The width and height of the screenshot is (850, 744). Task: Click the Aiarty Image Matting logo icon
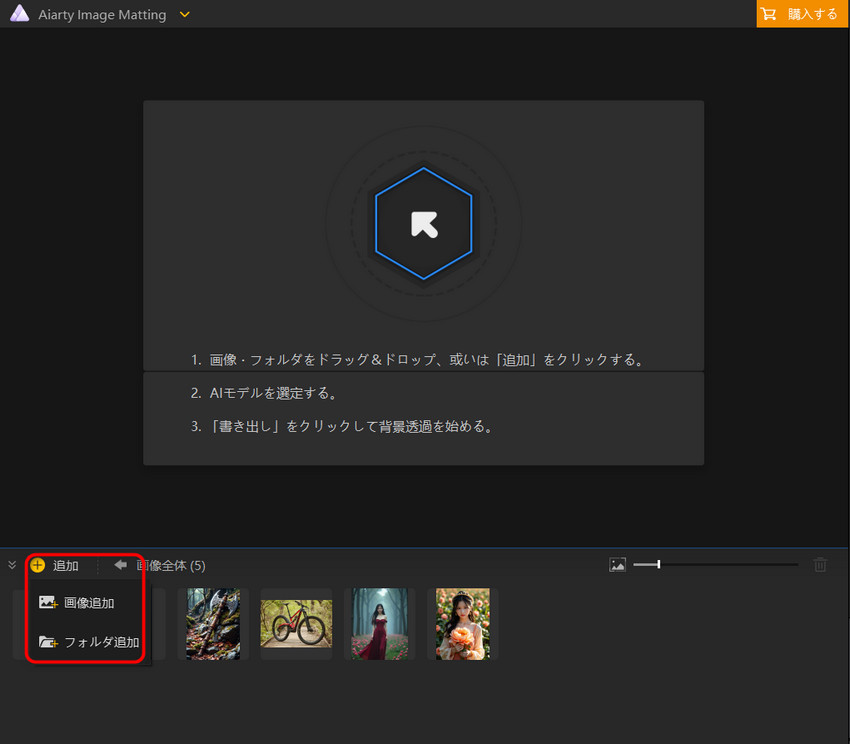click(20, 14)
